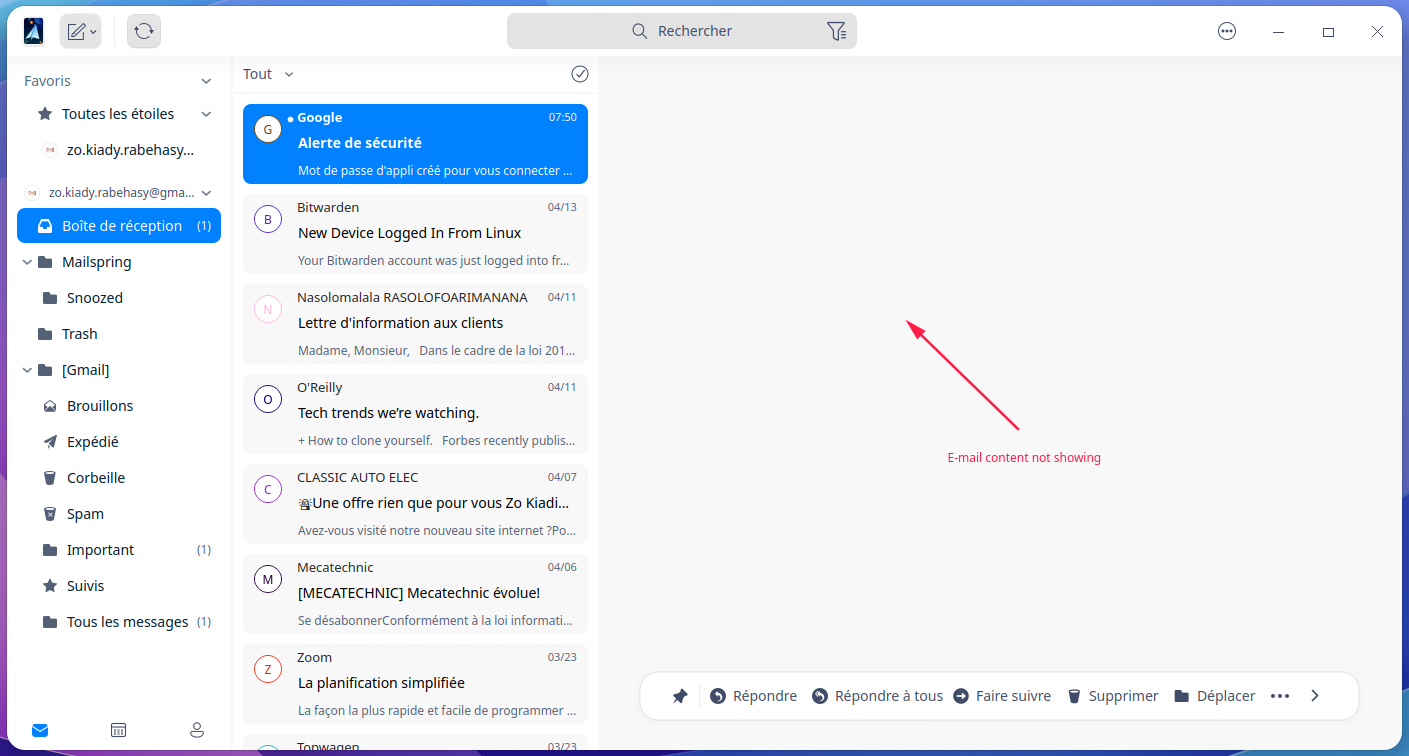
Task: Collapse the zo.kiady.rabehasy@gma... account chevron
Action: click(x=206, y=192)
